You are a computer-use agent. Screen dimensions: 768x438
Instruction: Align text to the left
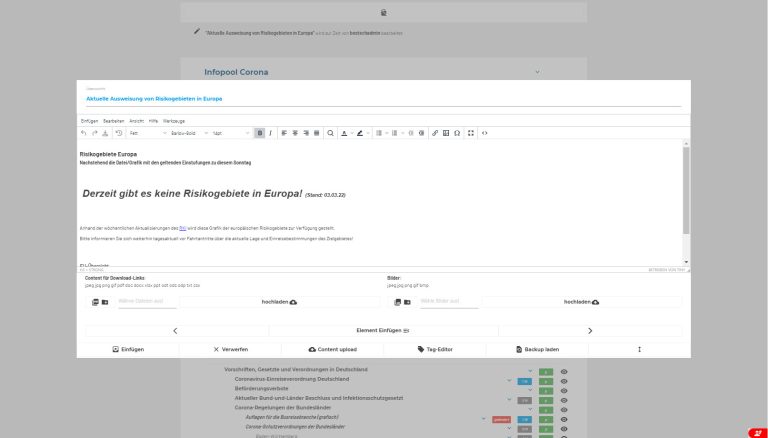point(284,132)
